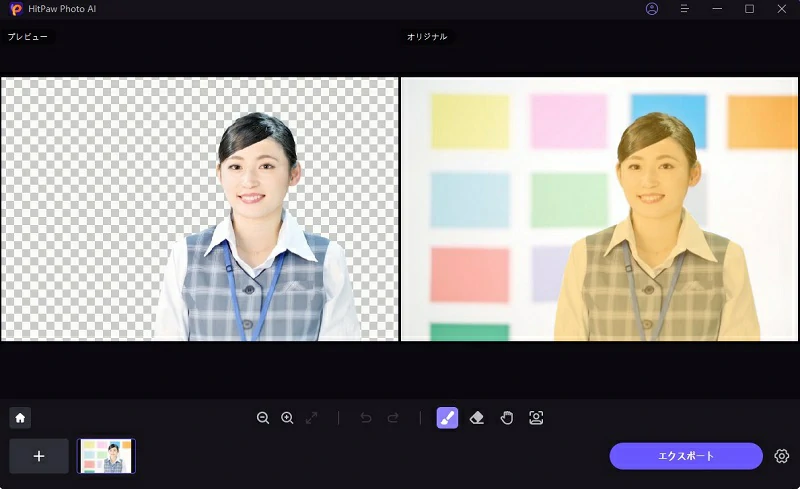Click the オリジナル original label
This screenshot has height=489, width=800.
427,37
